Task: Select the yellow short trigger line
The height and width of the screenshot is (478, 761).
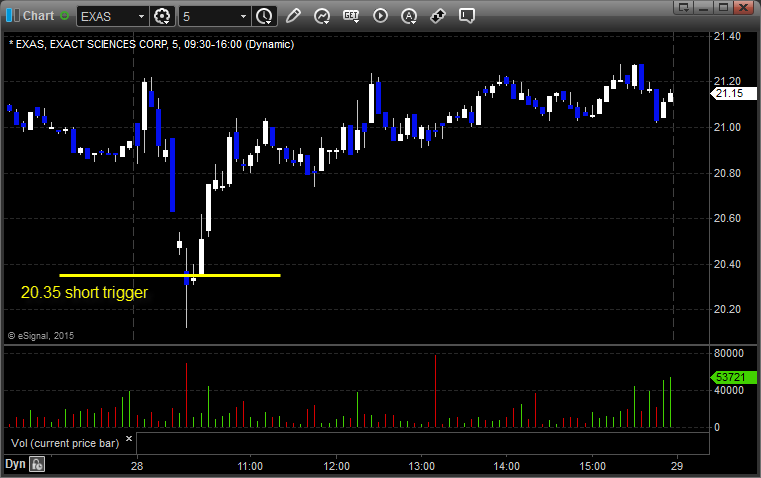Action: click(170, 276)
